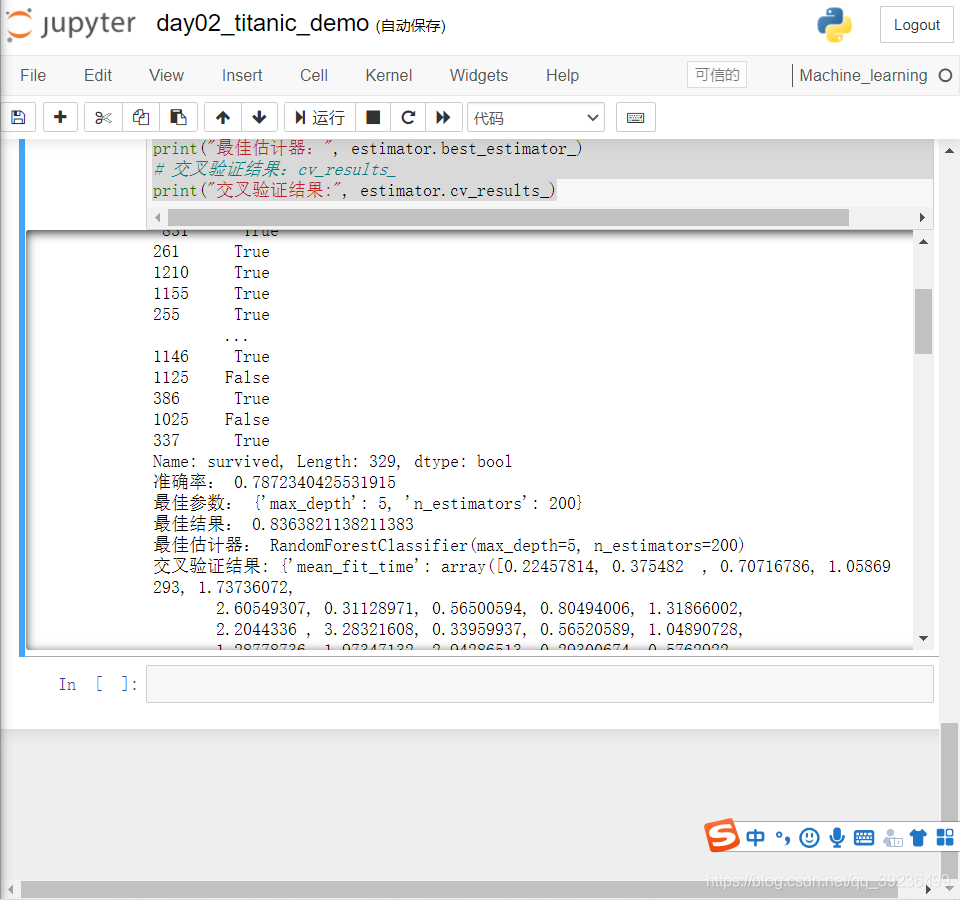960x900 pixels.
Task: Click the Jupyter logo
Action: pos(70,24)
